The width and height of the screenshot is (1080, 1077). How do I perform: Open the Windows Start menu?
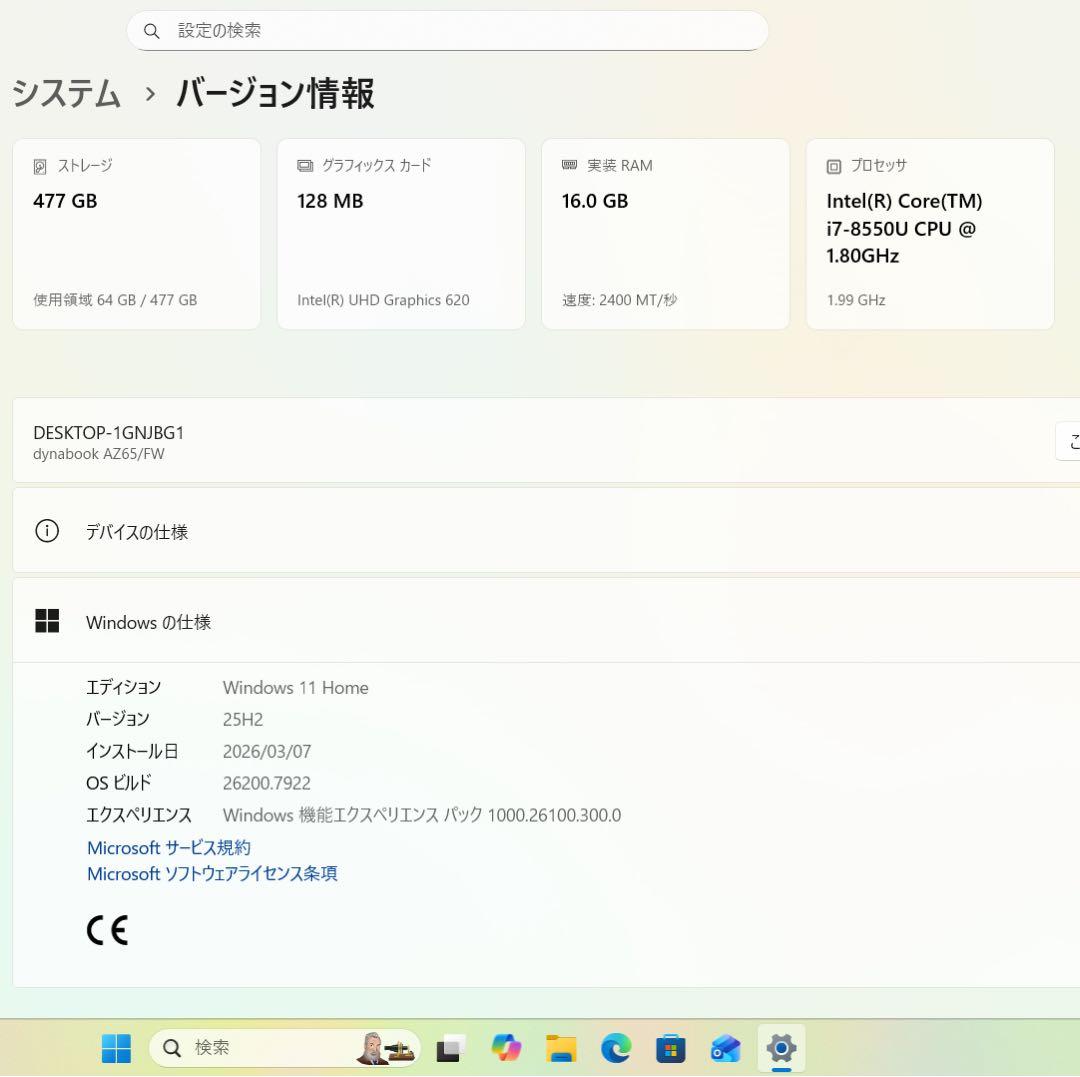[x=116, y=1048]
